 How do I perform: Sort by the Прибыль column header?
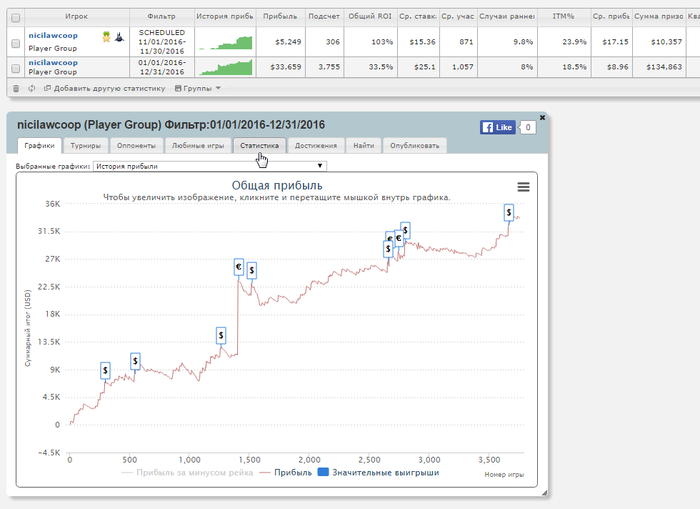coord(279,17)
